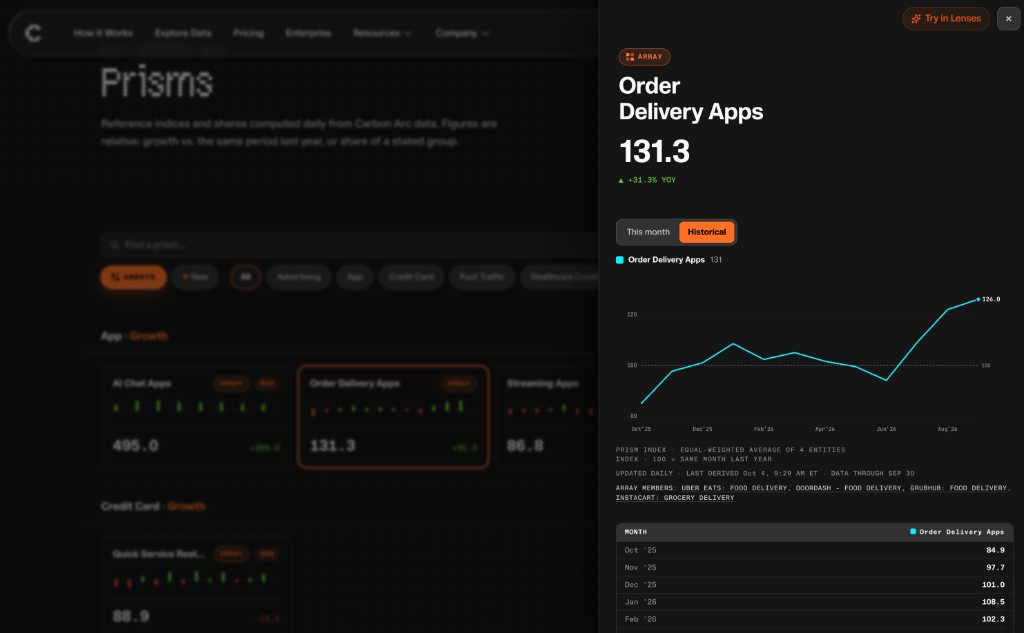Open the Quick Service Rest... prism card
The height and width of the screenshot is (633, 1024).
point(195,585)
